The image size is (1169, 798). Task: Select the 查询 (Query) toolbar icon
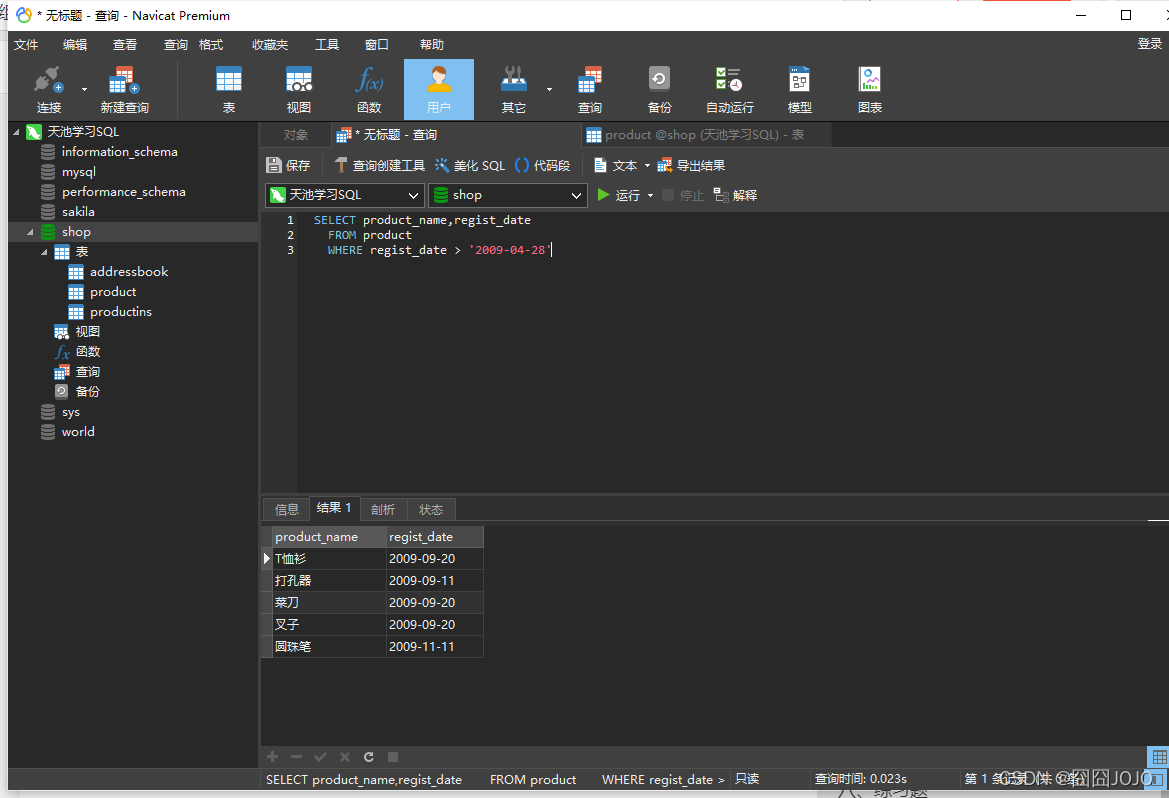[x=590, y=89]
